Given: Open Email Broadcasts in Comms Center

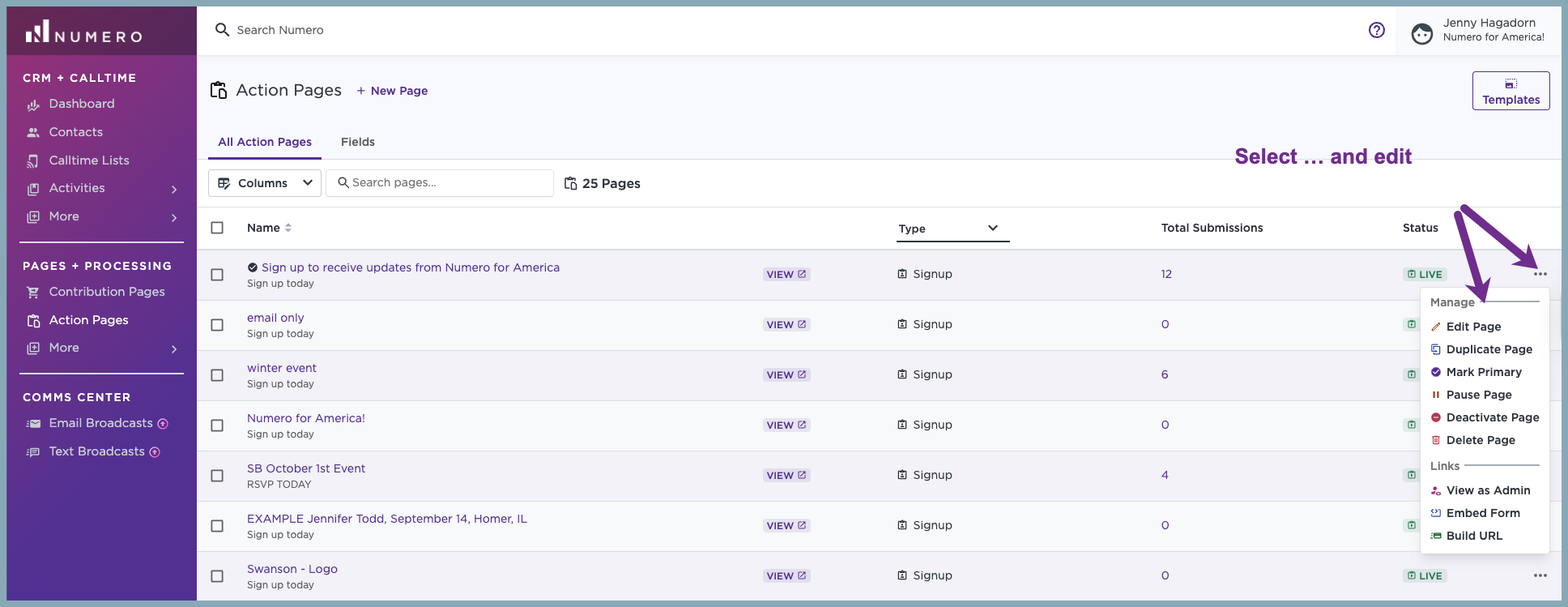Looking at the screenshot, I should click(100, 423).
